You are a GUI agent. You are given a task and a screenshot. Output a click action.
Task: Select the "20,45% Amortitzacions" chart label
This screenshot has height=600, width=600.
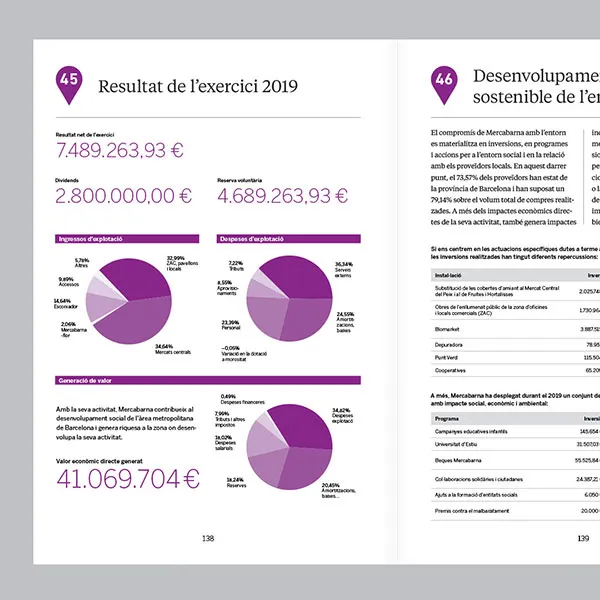point(339,491)
